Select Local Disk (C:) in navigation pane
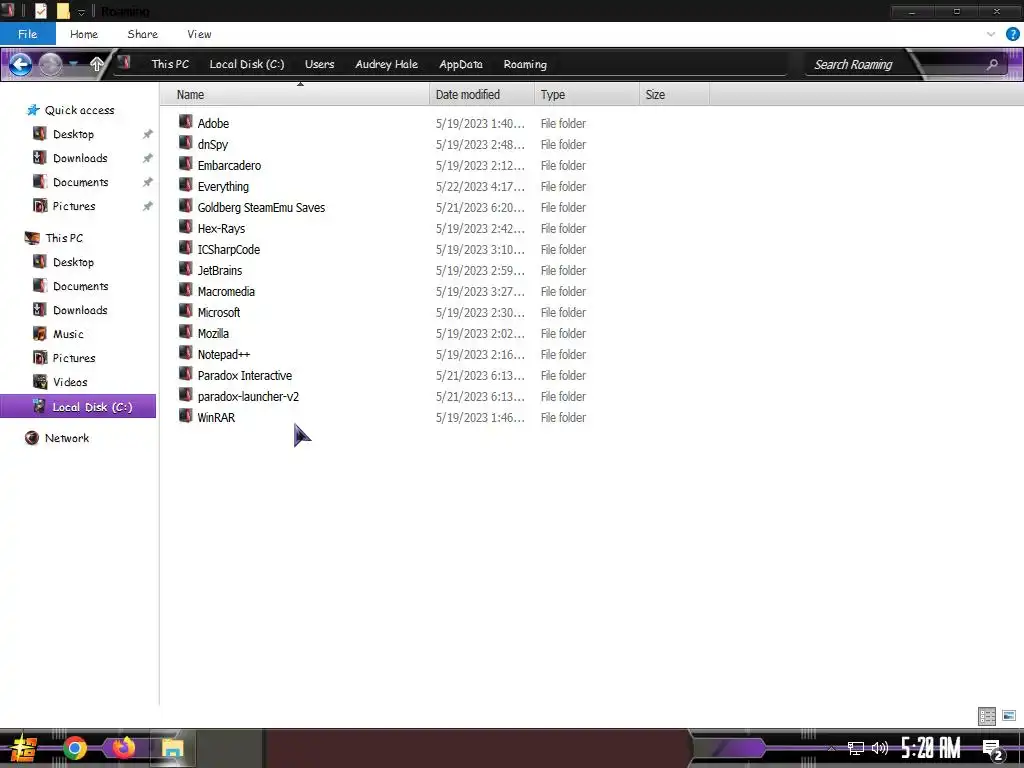The image size is (1024, 768). click(x=78, y=406)
